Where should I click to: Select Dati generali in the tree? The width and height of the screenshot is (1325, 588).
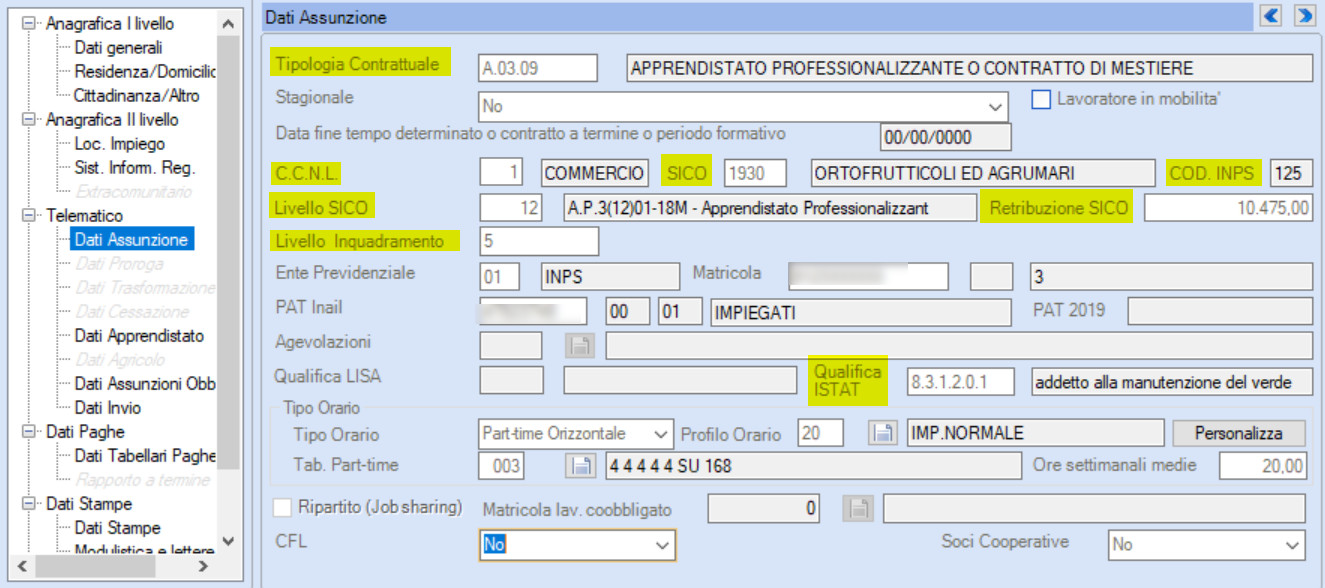pos(118,47)
